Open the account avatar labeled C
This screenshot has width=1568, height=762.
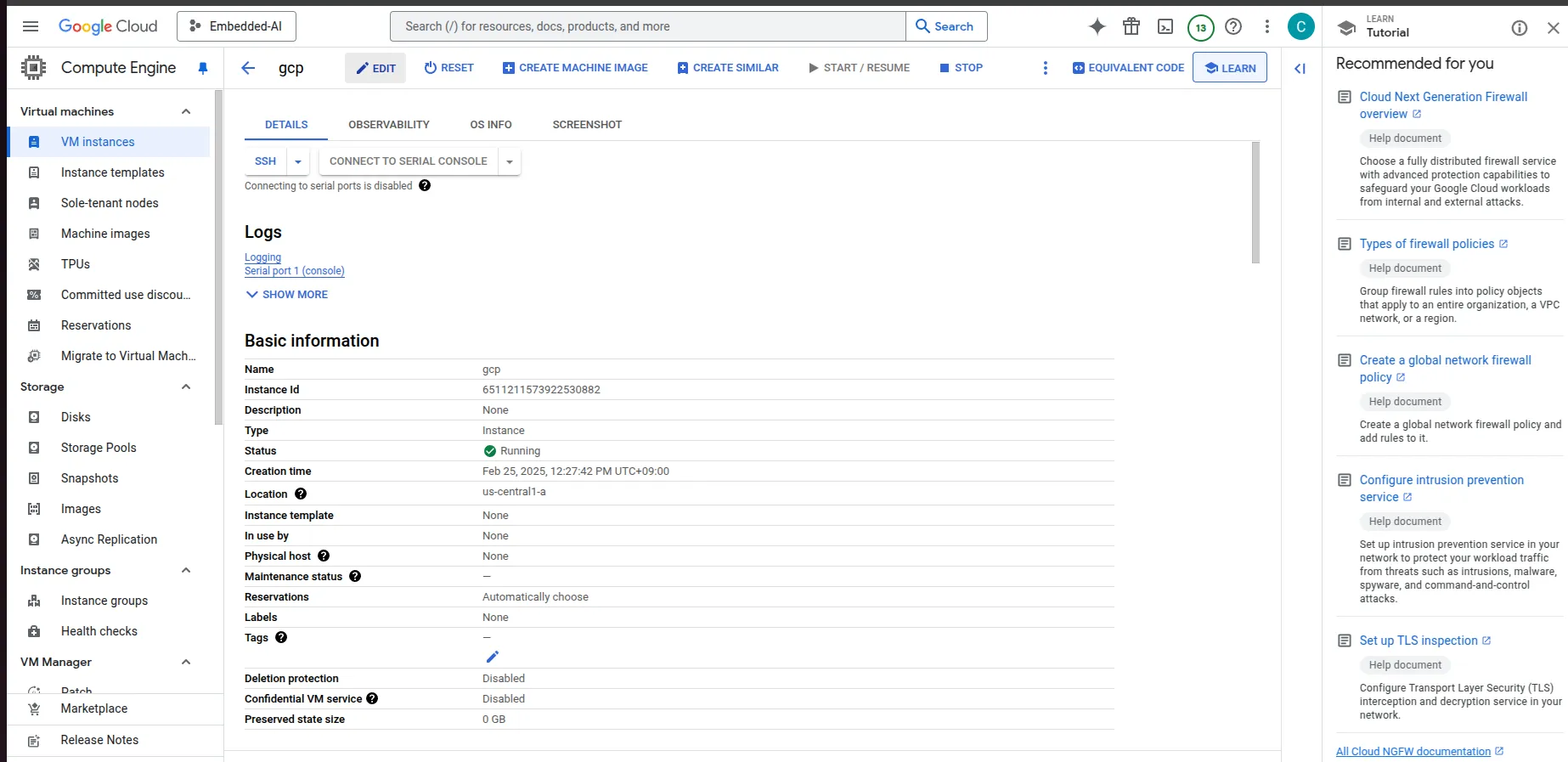point(1300,26)
